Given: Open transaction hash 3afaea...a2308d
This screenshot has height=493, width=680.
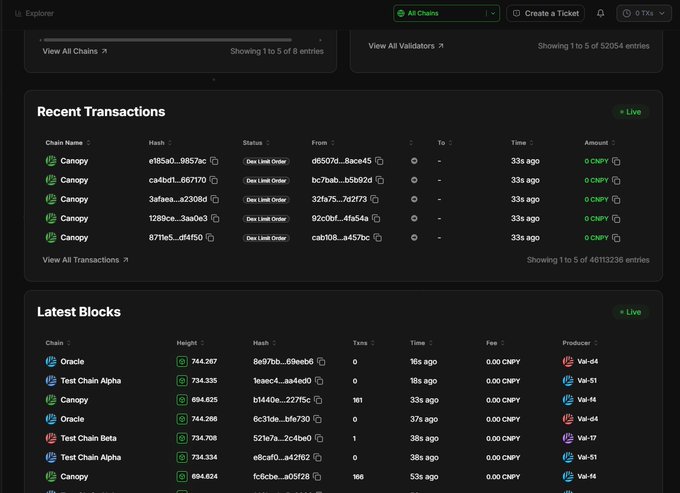Looking at the screenshot, I should point(178,199).
